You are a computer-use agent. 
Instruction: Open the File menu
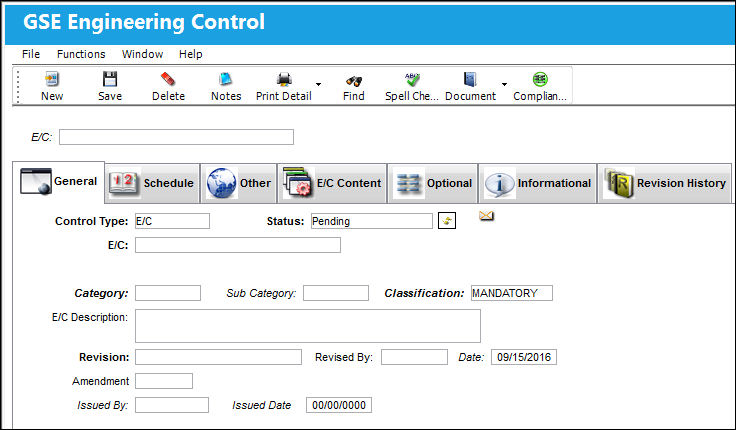point(31,54)
